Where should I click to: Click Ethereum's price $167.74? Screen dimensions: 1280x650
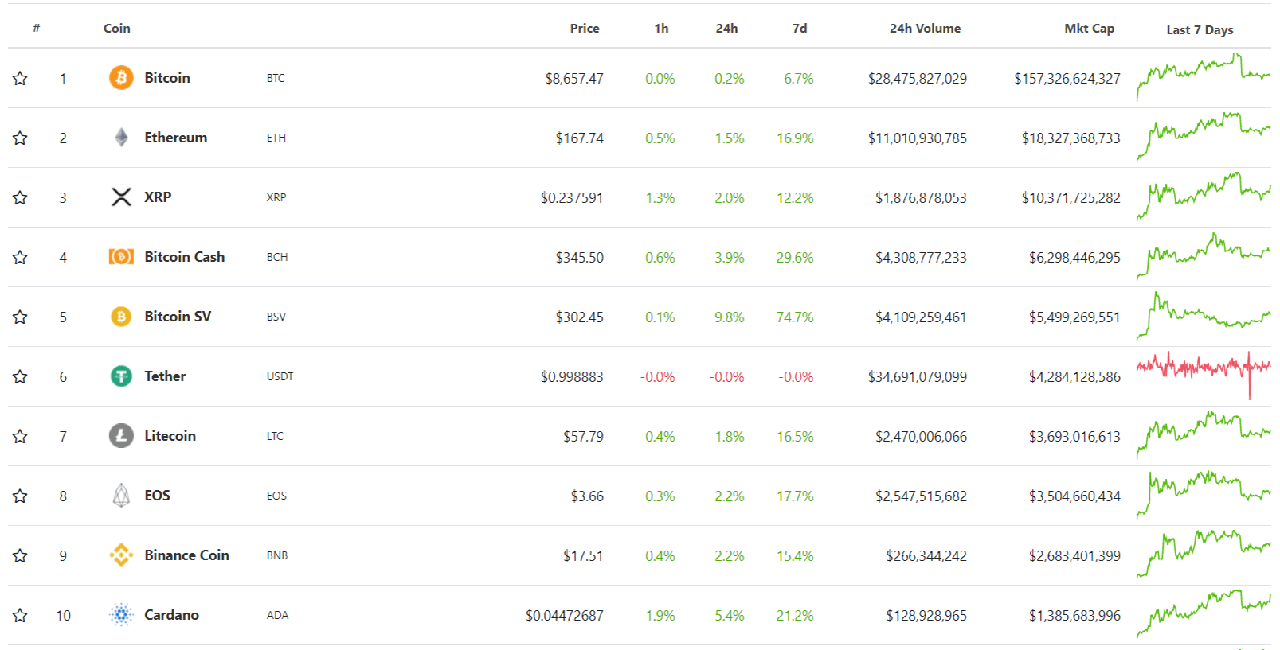(x=580, y=138)
